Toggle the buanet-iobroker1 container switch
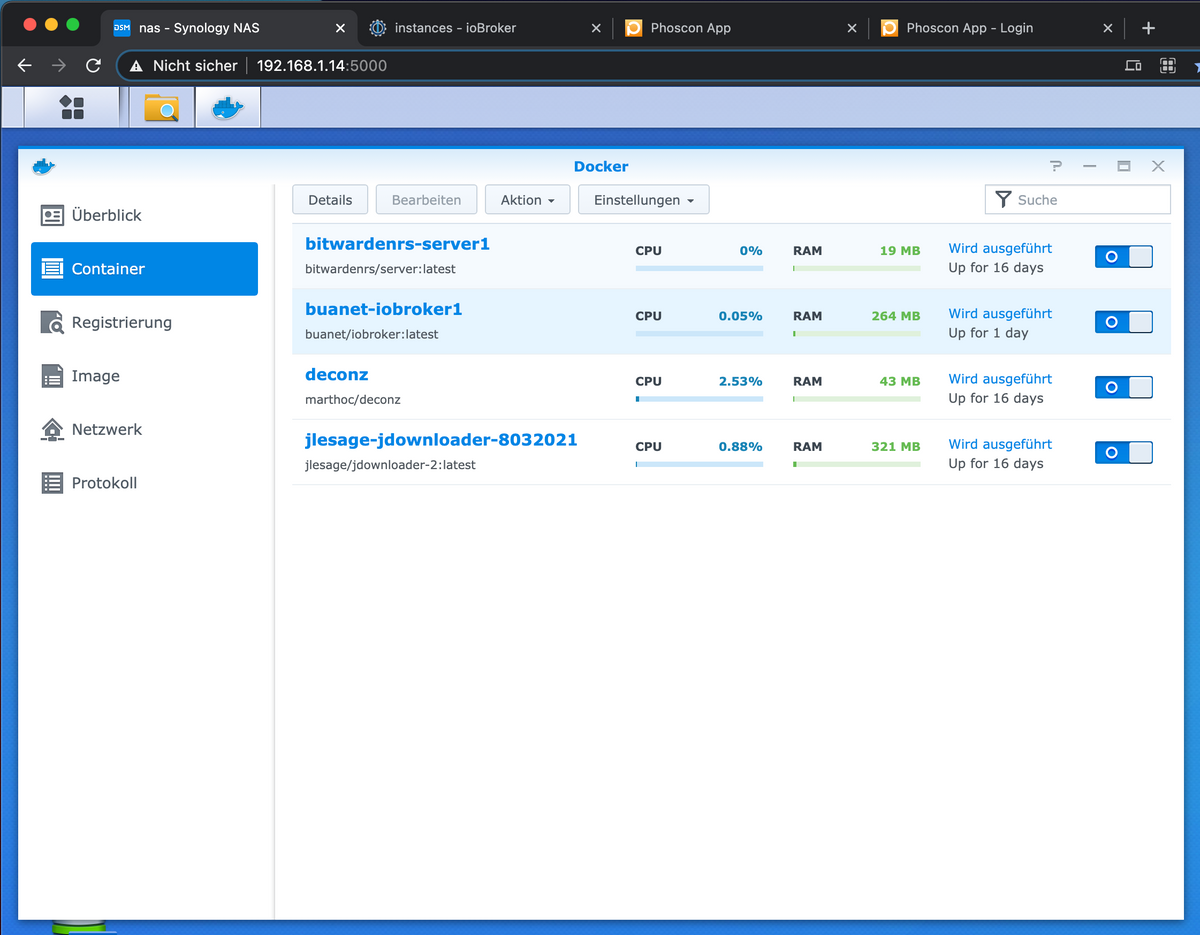The width and height of the screenshot is (1200, 935). pyautogui.click(x=1124, y=322)
